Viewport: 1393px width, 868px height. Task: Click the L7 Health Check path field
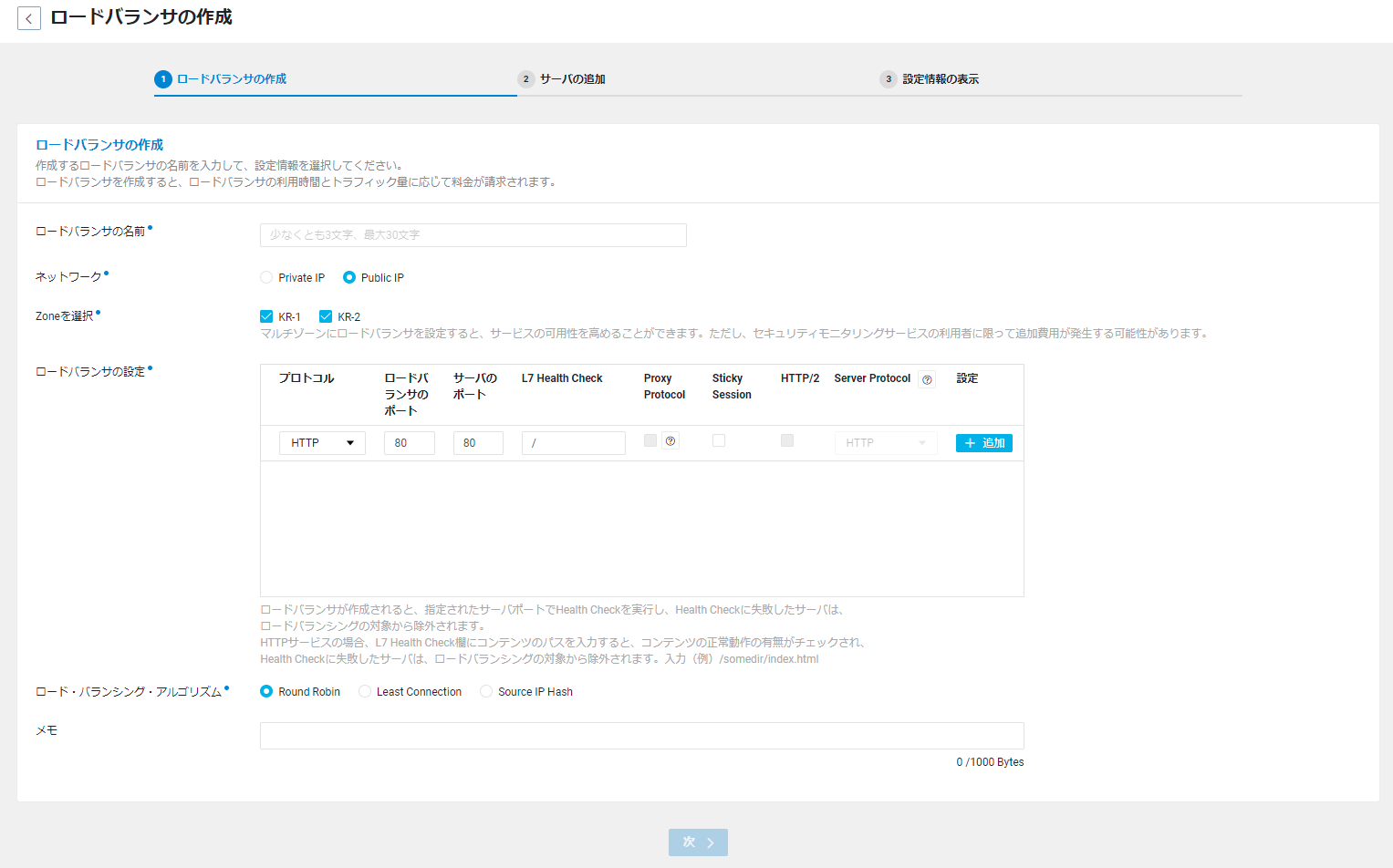tap(574, 443)
